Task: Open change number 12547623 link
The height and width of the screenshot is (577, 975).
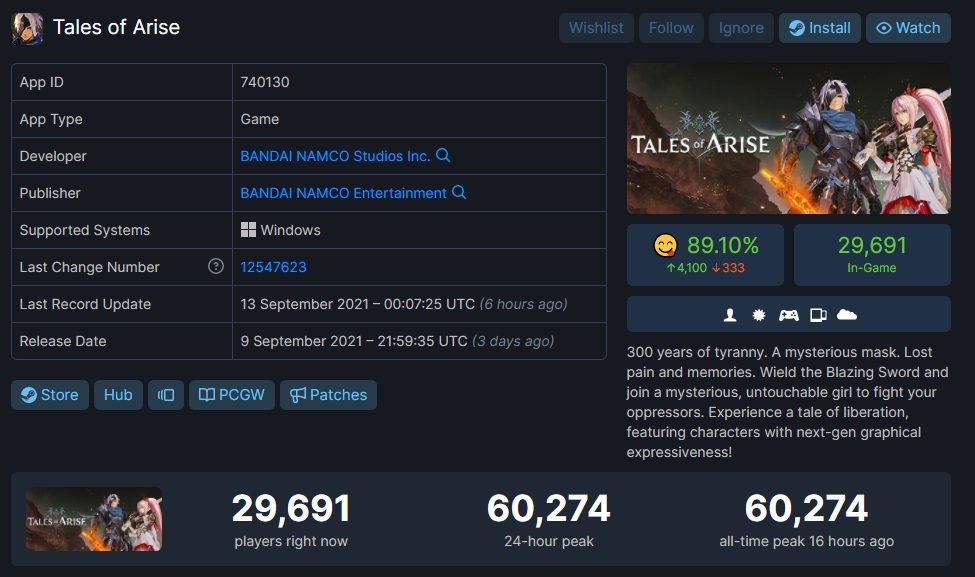Action: click(x=273, y=267)
